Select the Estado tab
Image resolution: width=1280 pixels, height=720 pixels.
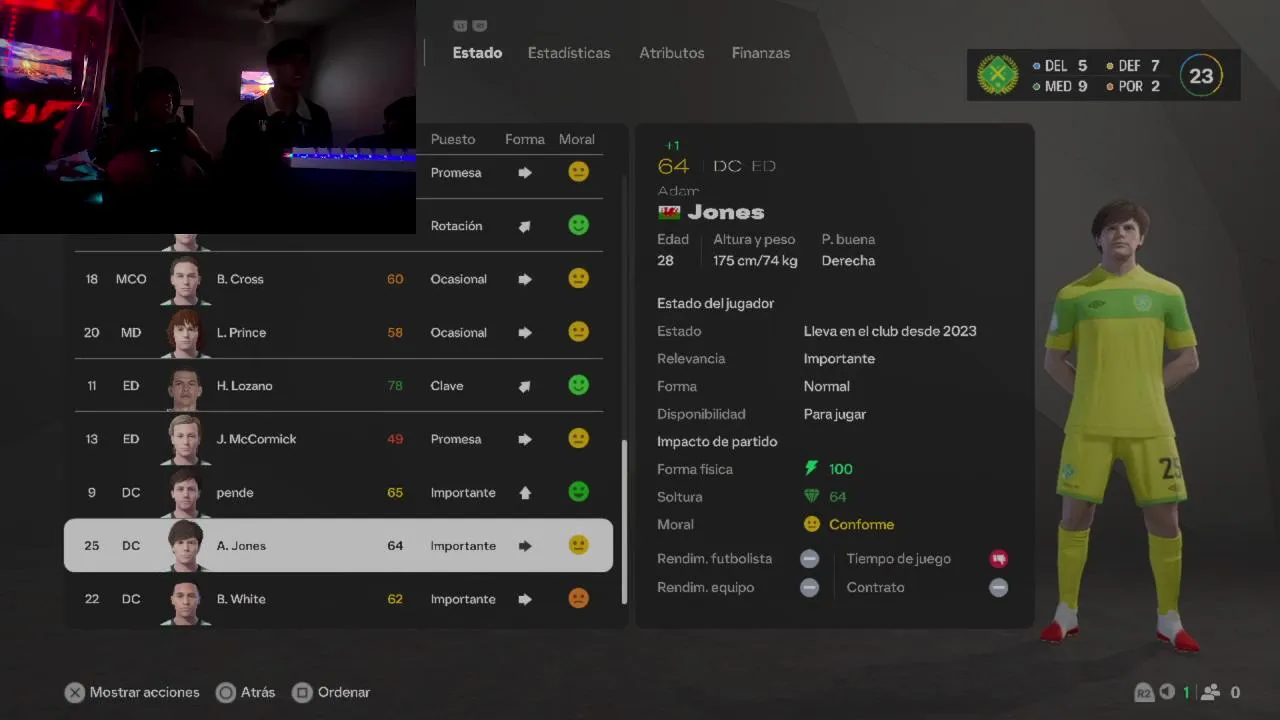pos(477,53)
